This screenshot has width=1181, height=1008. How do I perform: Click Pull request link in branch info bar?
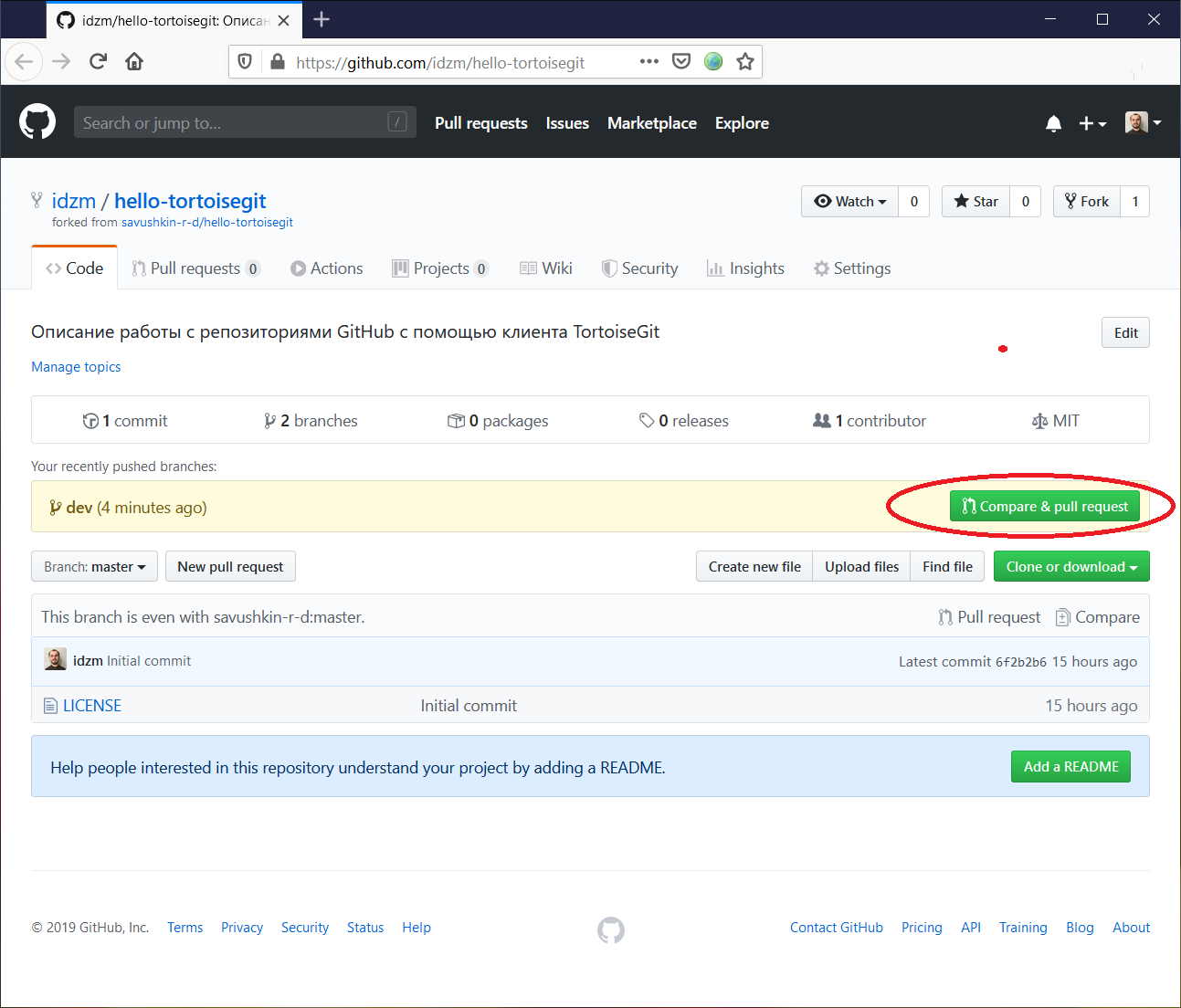pos(989,617)
